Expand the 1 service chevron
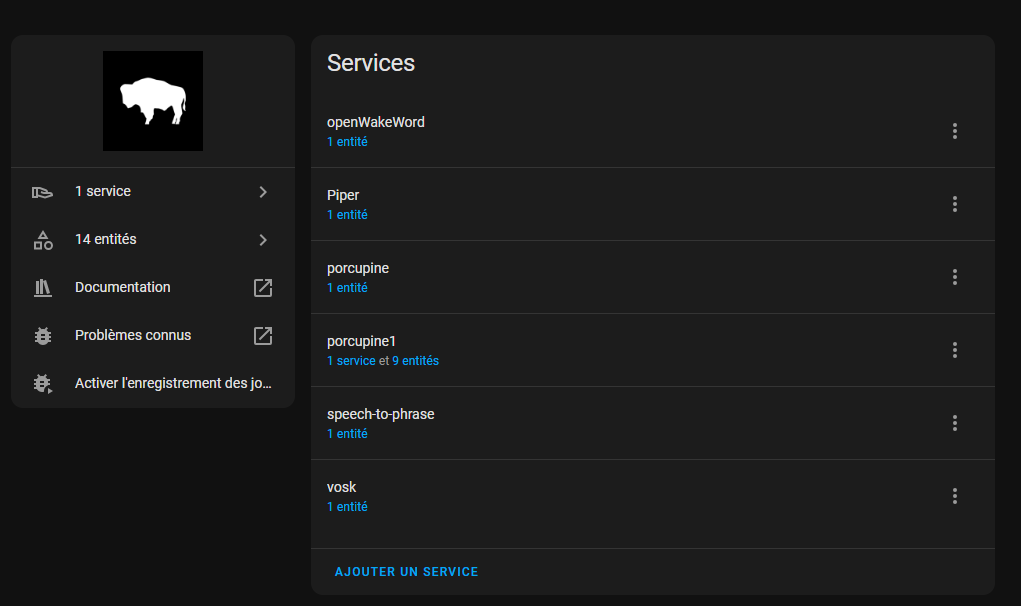 (263, 192)
